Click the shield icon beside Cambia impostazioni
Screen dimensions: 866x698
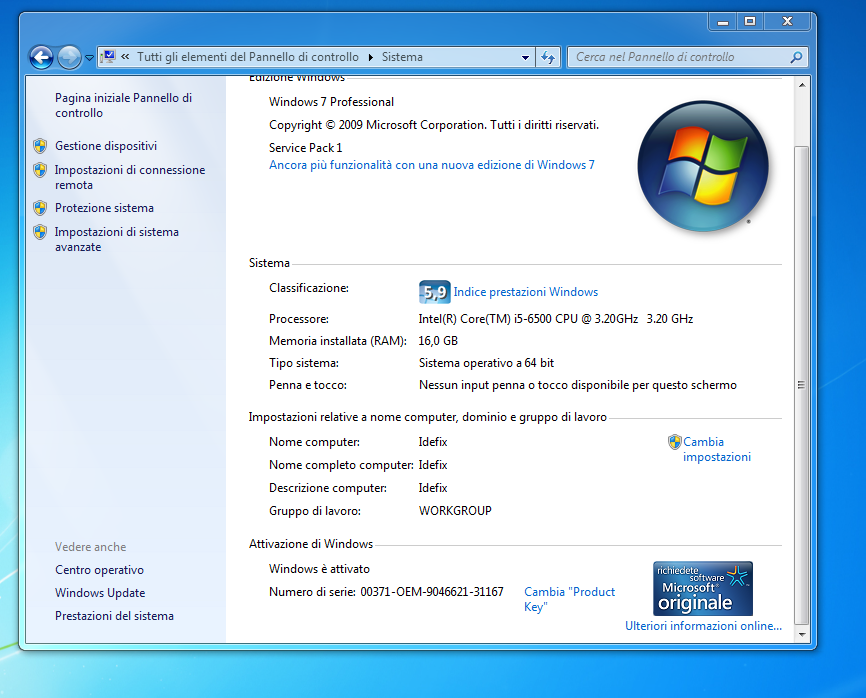tap(674, 442)
